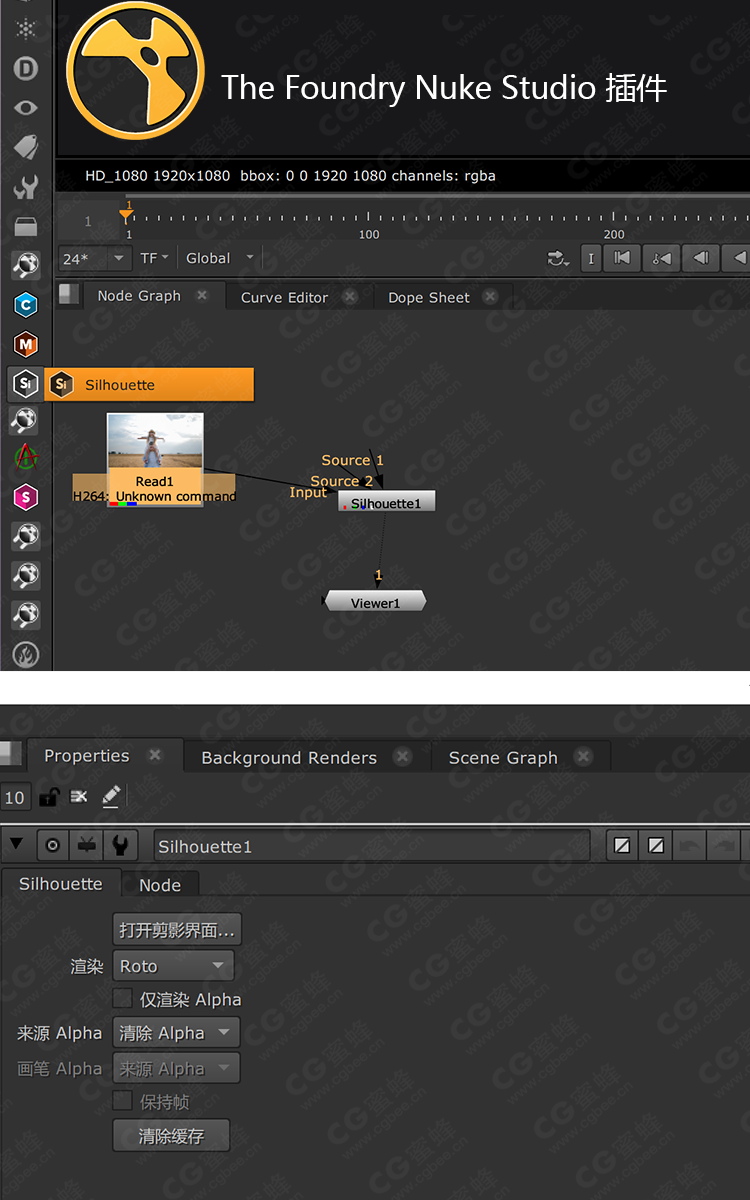Click the pane menu icon left of Node Graph
This screenshot has width=750, height=1200.
69,294
